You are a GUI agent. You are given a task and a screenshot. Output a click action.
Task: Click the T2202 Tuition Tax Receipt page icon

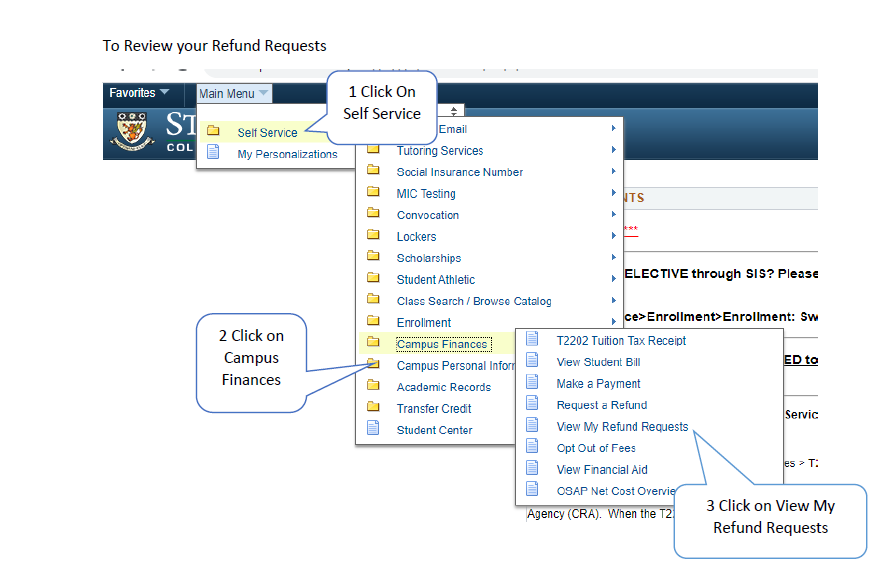click(532, 339)
